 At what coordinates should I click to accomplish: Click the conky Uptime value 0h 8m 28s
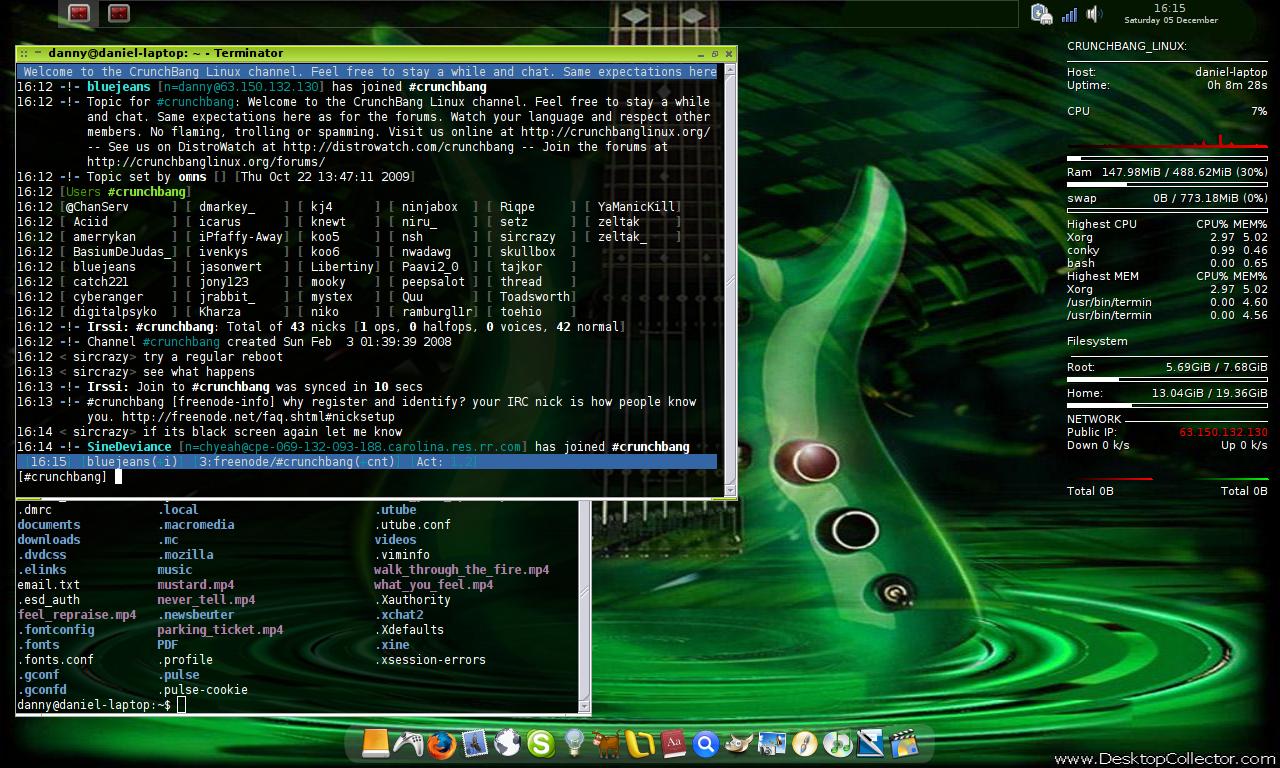(x=1238, y=86)
